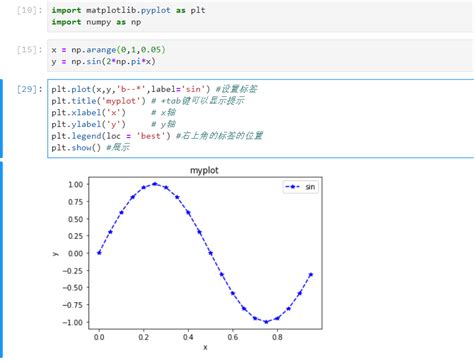Click the import matplotlib code cell
The image size is (474, 363).
260,16
